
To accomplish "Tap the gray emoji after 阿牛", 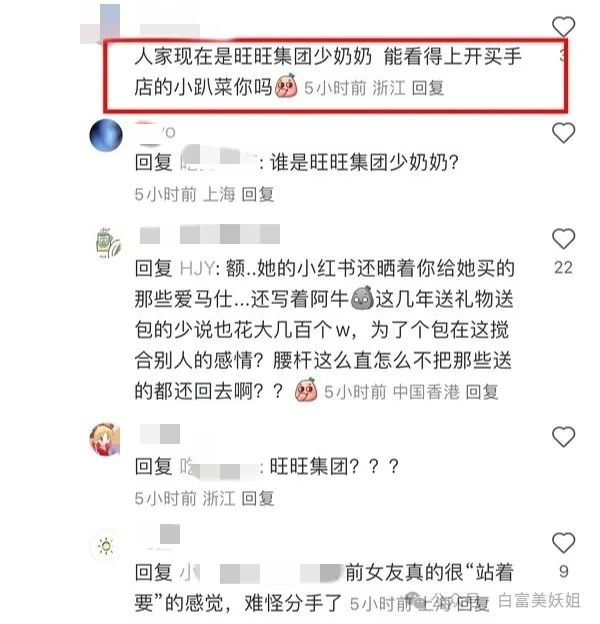I will (x=362, y=298).
